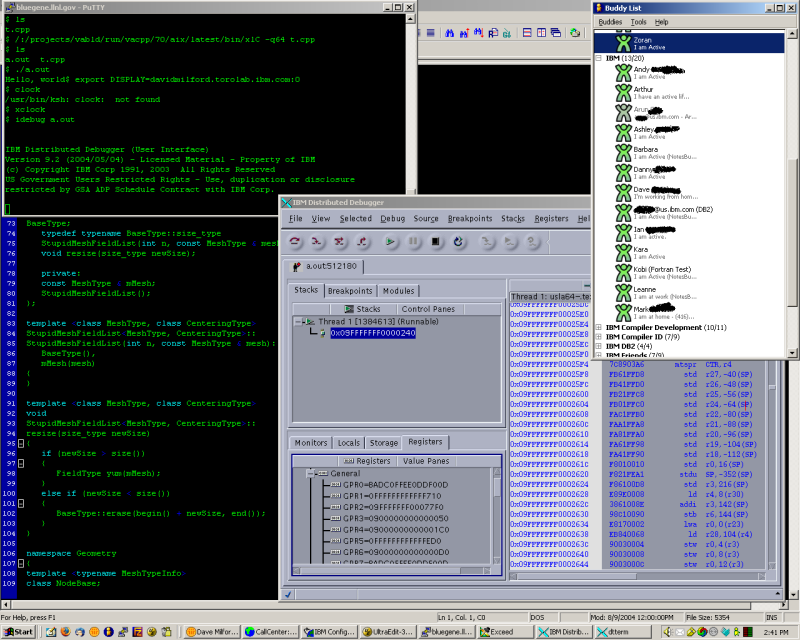The image size is (800, 640).
Task: Expand the IBM DB2 buddy group
Action: click(x=598, y=346)
